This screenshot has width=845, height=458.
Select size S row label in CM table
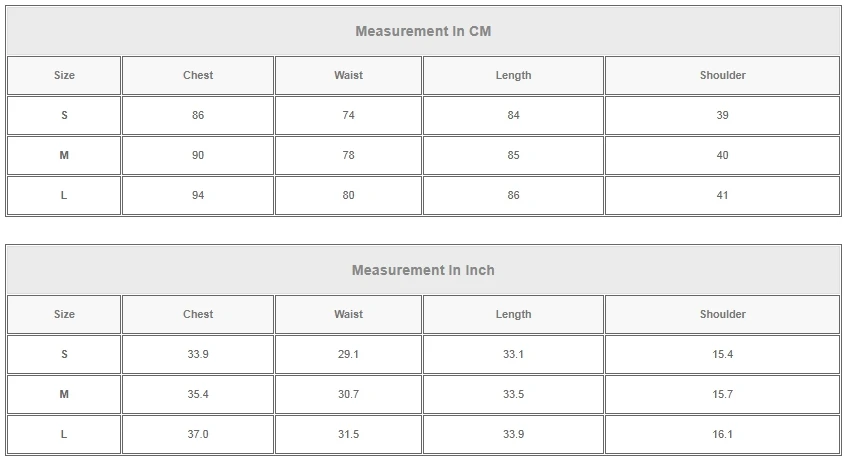click(64, 115)
